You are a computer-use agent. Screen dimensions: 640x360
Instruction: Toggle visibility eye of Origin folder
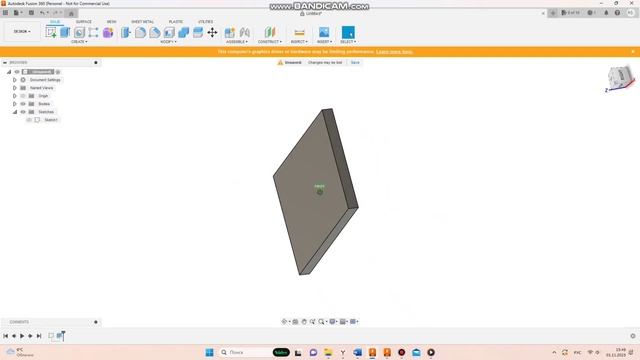point(23,96)
